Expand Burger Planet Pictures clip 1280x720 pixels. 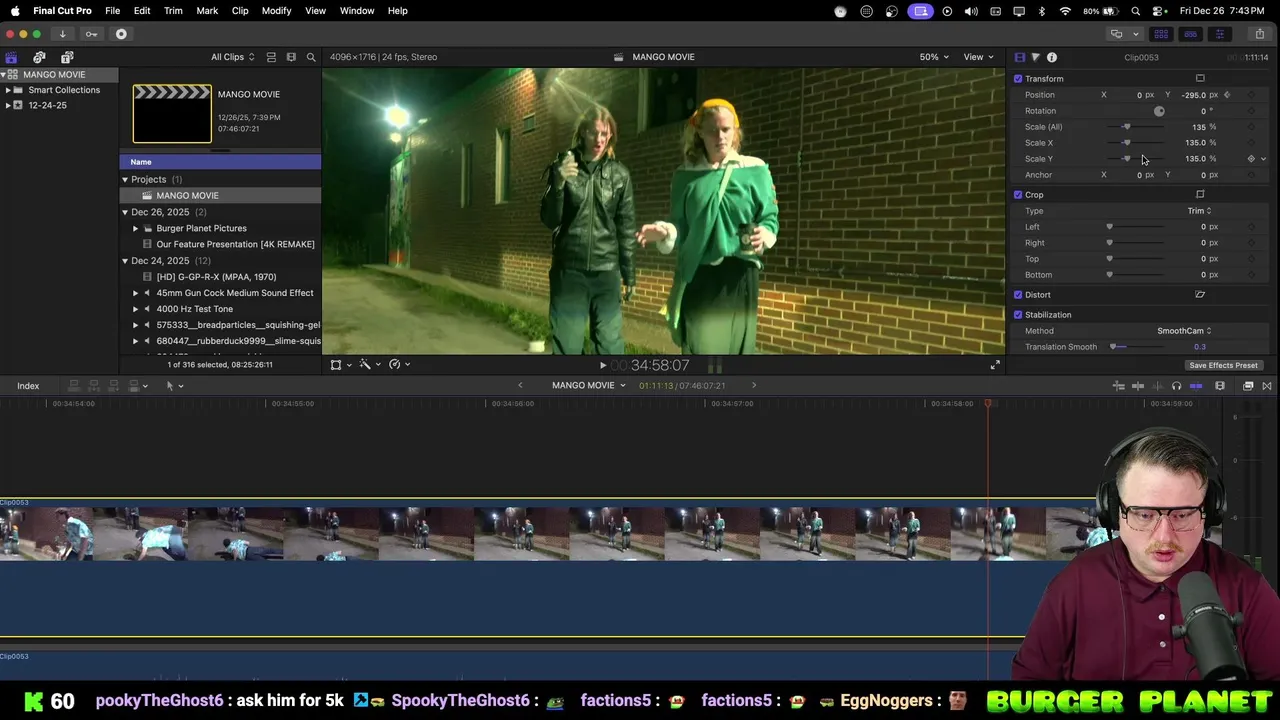pos(136,228)
